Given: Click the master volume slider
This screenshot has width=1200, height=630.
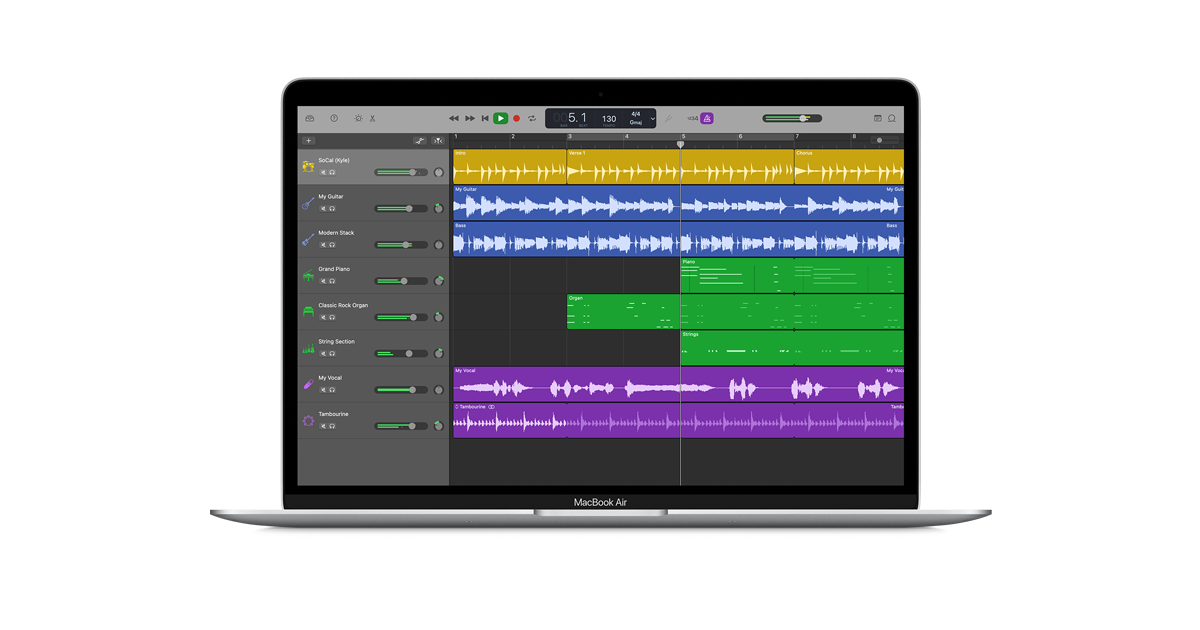Looking at the screenshot, I should 792,118.
